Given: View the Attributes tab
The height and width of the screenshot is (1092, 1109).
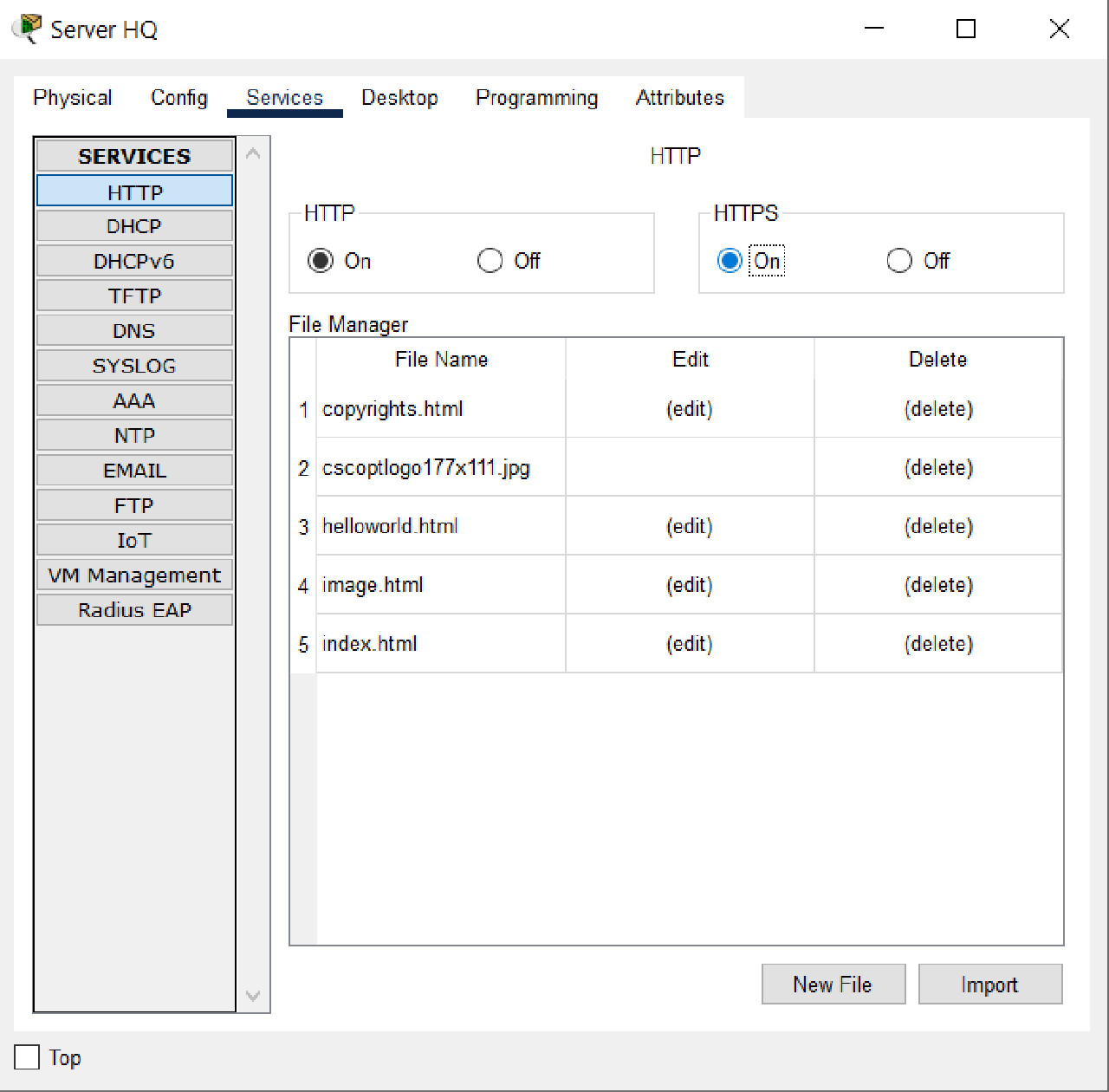Looking at the screenshot, I should (x=679, y=97).
